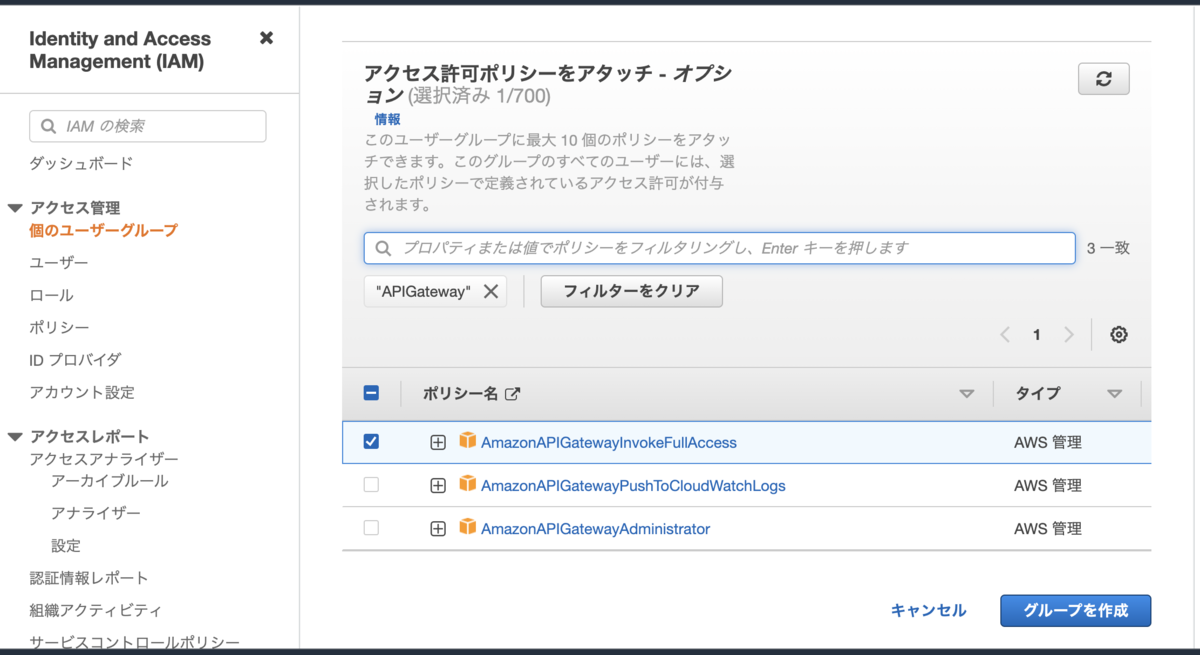
Task: Check AmazonAPIGatewayAdministrator checkbox
Action: tap(371, 528)
